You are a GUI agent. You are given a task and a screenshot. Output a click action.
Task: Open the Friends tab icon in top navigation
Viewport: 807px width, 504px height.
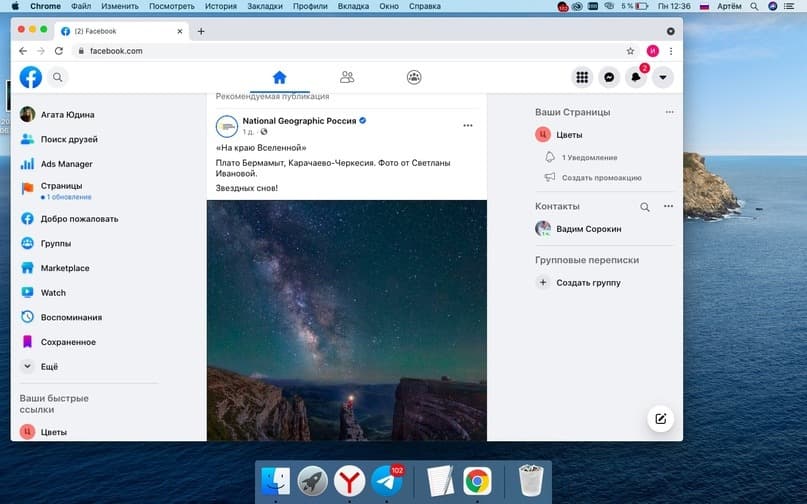347,77
